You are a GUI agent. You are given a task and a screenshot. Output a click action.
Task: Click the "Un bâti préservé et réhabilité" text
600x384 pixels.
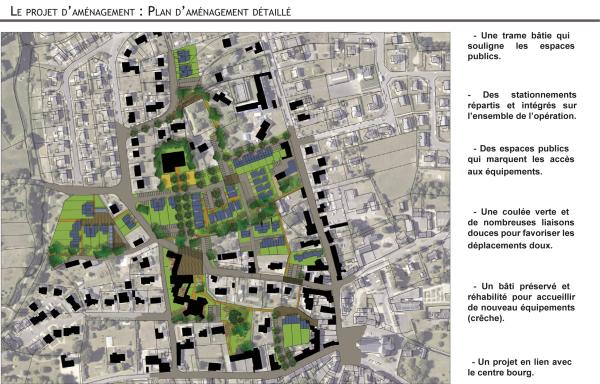[521, 302]
